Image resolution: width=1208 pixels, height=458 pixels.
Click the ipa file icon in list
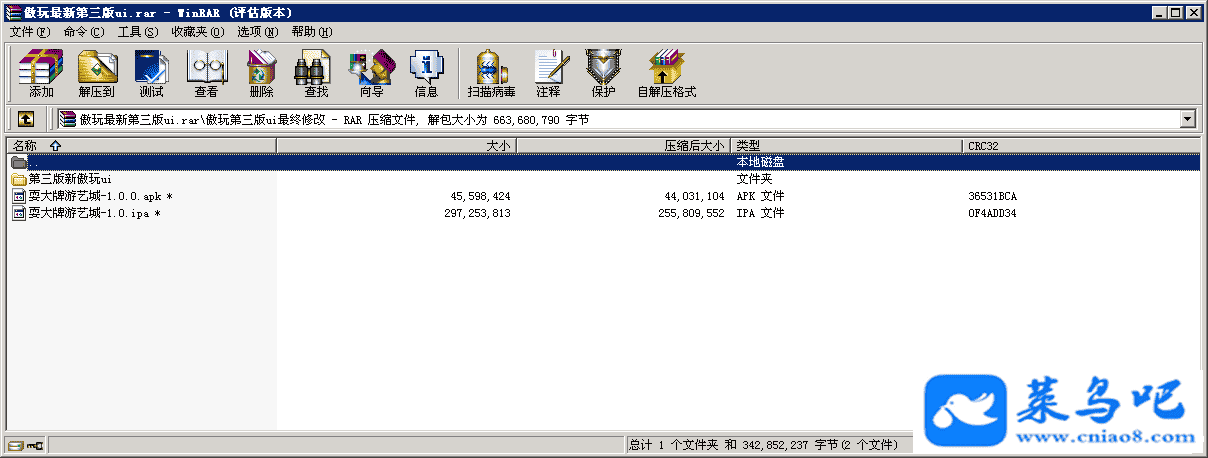(19, 213)
